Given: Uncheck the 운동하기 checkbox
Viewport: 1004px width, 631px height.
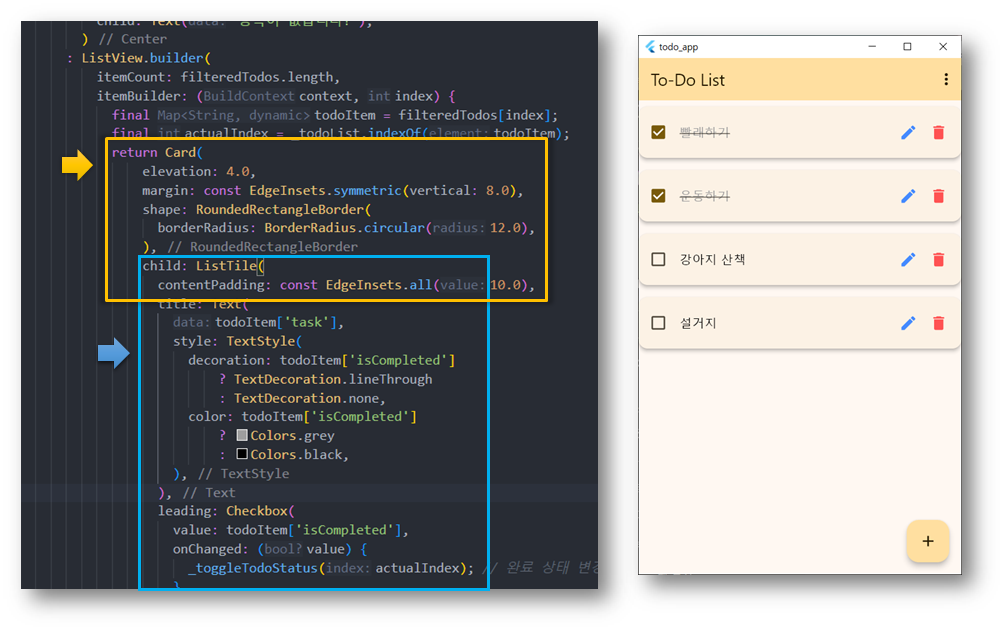Looking at the screenshot, I should [x=658, y=195].
